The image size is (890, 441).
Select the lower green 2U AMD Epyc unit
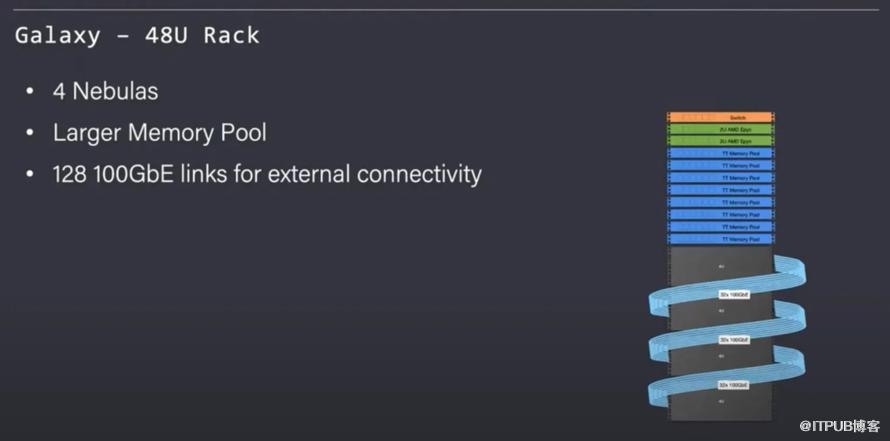(721, 141)
